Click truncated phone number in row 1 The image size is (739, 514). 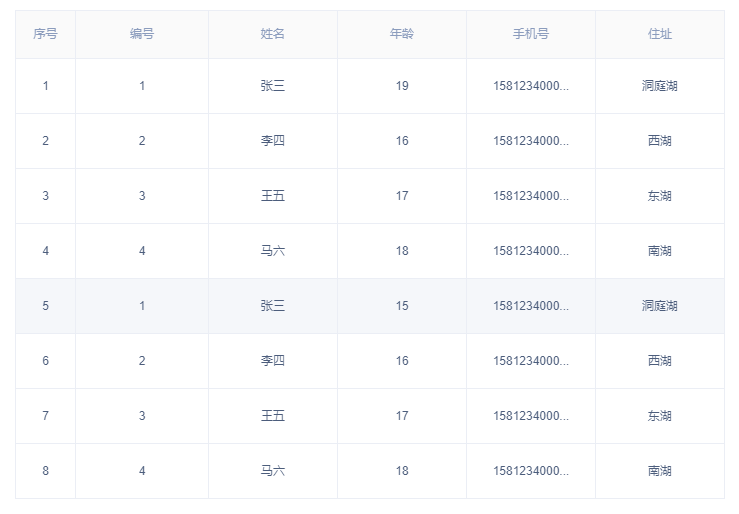point(531,86)
